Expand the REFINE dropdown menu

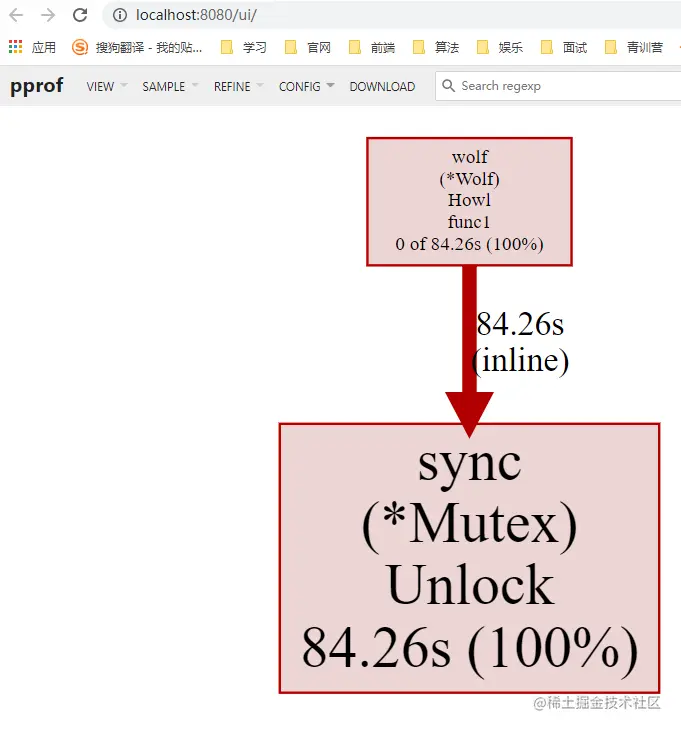pyautogui.click(x=239, y=86)
